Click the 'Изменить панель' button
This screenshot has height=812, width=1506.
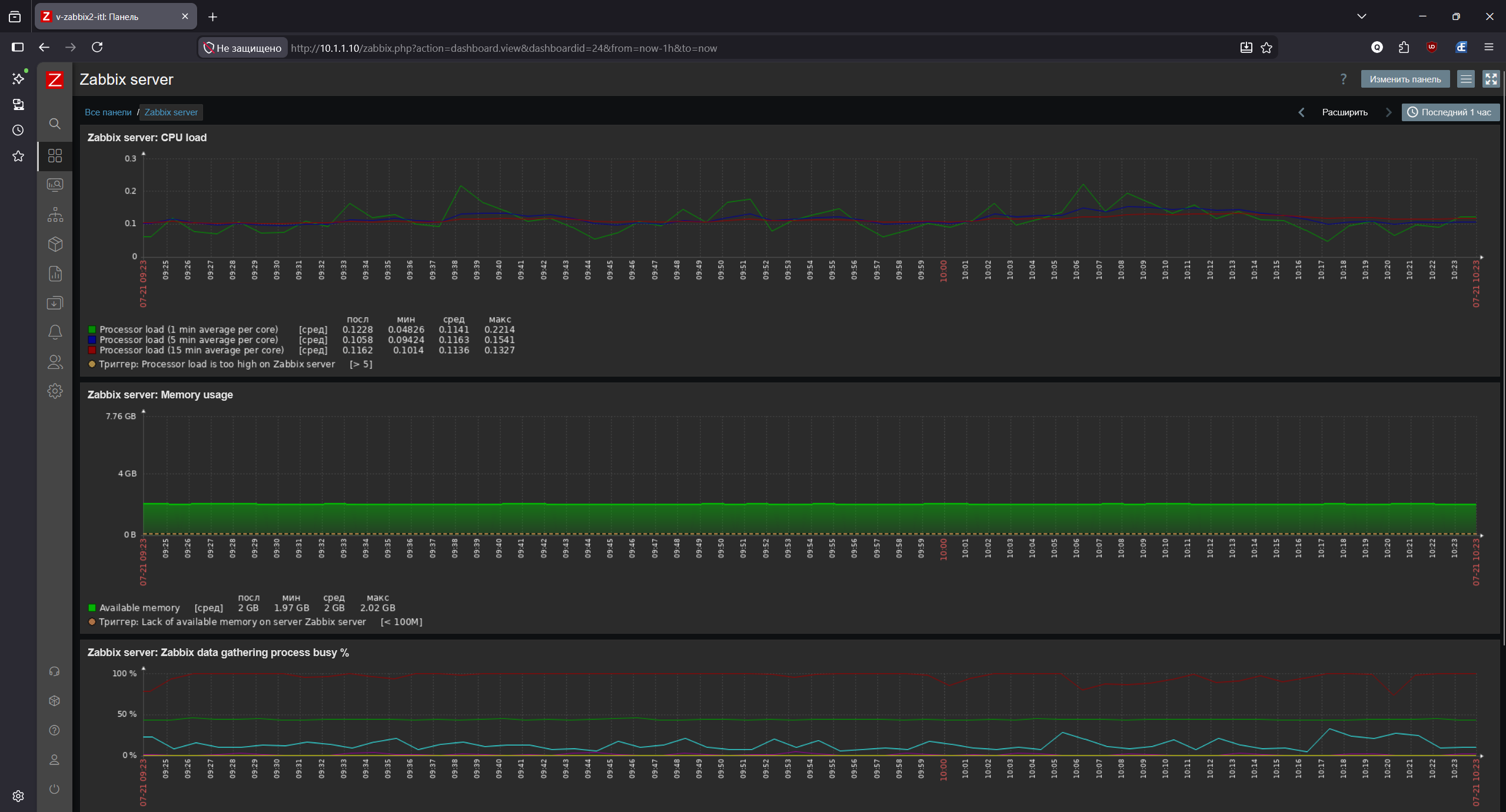pyautogui.click(x=1405, y=79)
